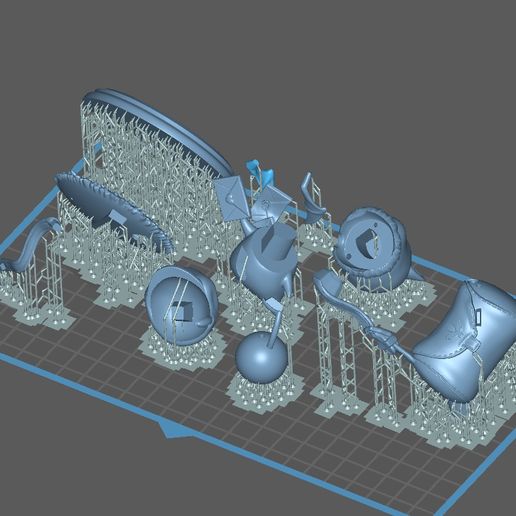The image size is (516, 516).
Task: Select the hollow dome shell with square hole
Action: 182,305
